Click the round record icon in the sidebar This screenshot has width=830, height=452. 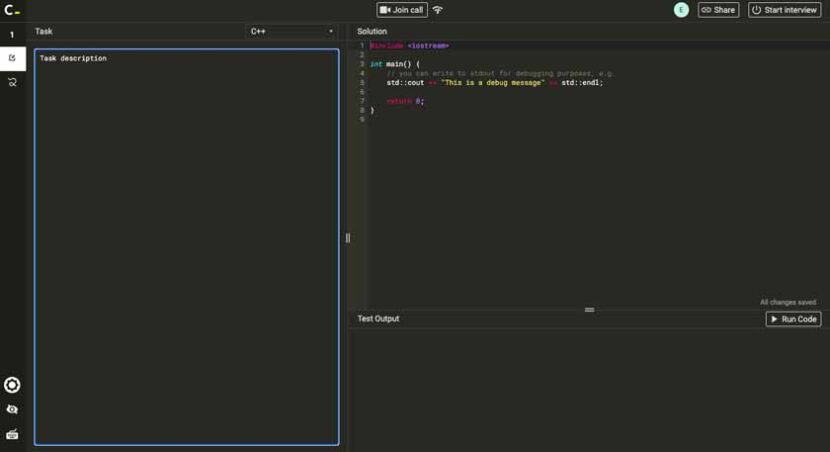pyautogui.click(x=12, y=385)
